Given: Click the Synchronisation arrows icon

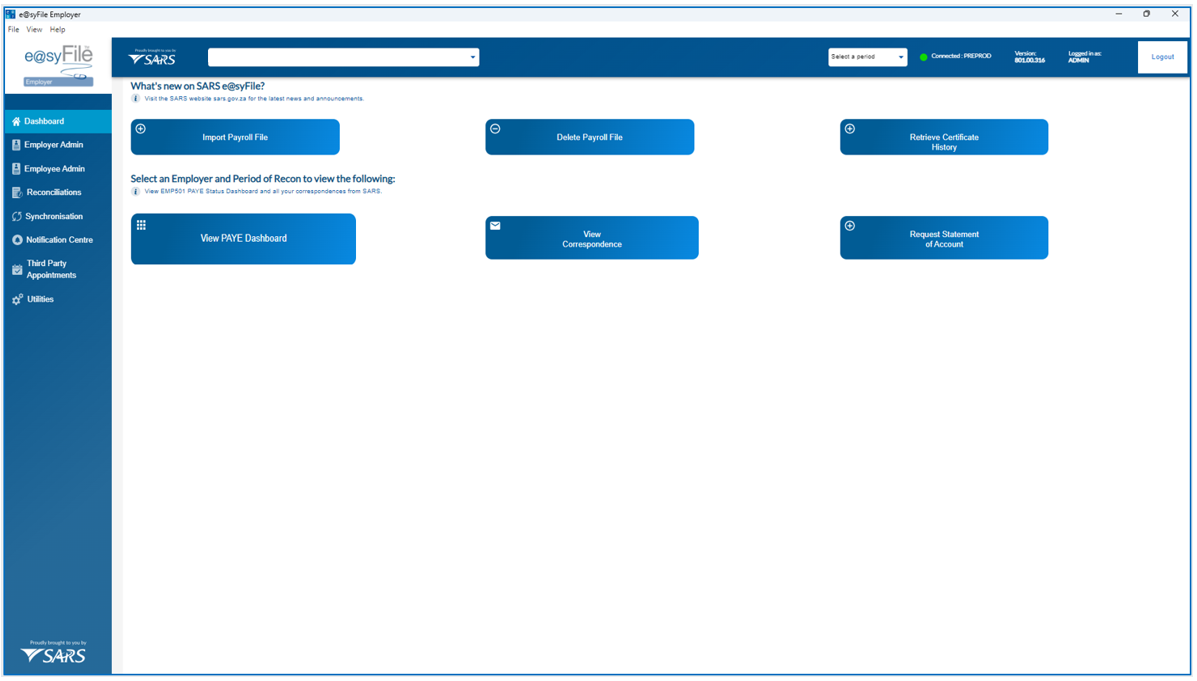Looking at the screenshot, I should pyautogui.click(x=17, y=216).
